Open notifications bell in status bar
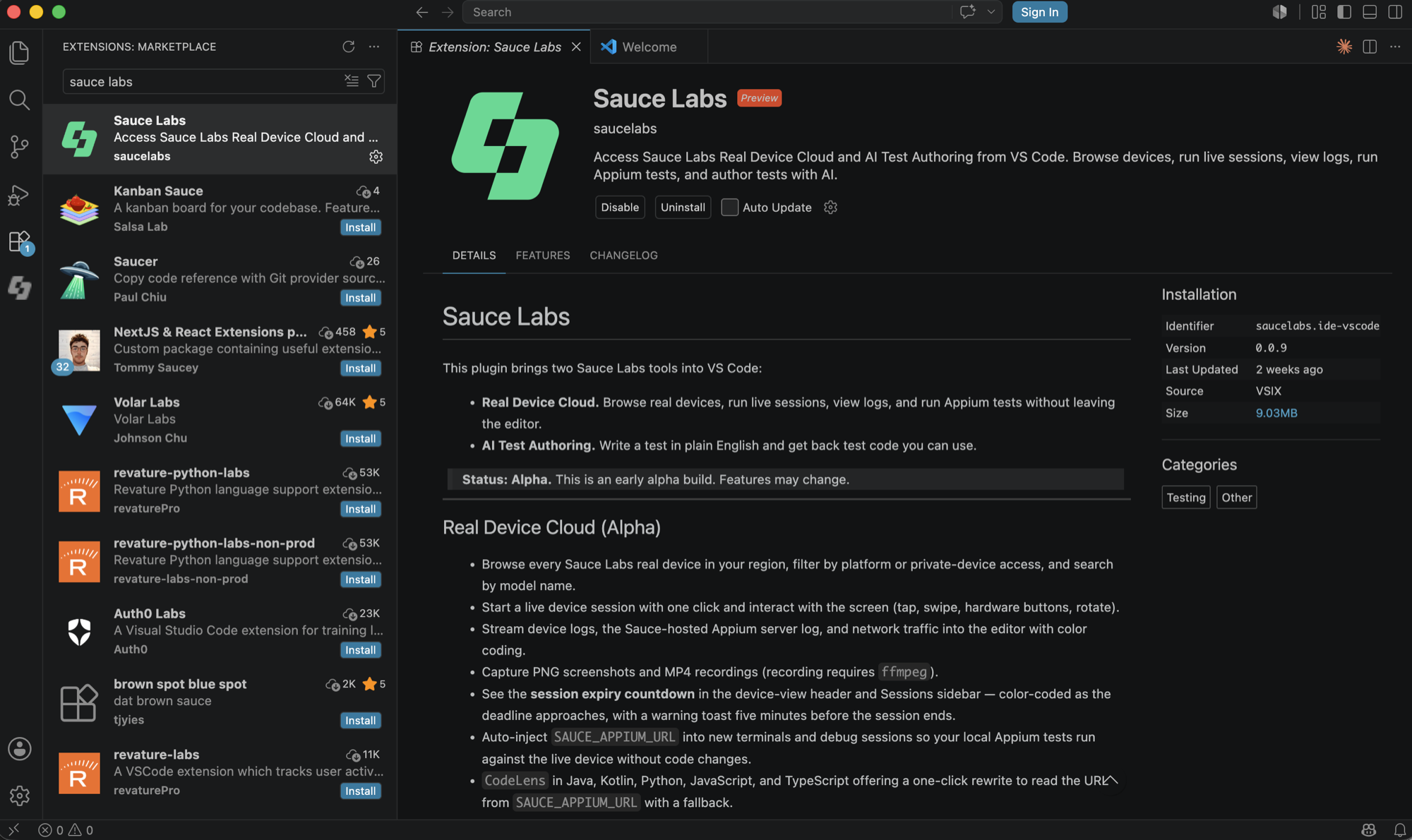 coord(1399,830)
